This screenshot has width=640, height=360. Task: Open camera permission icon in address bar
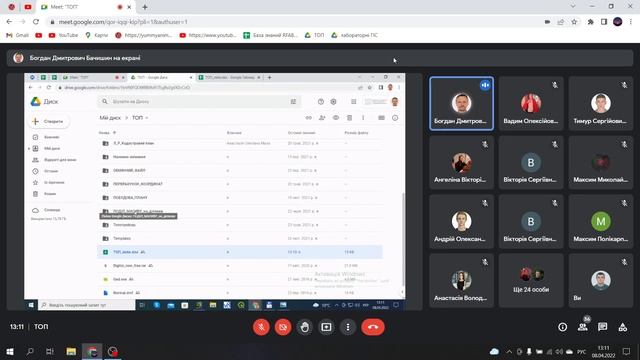point(547,22)
